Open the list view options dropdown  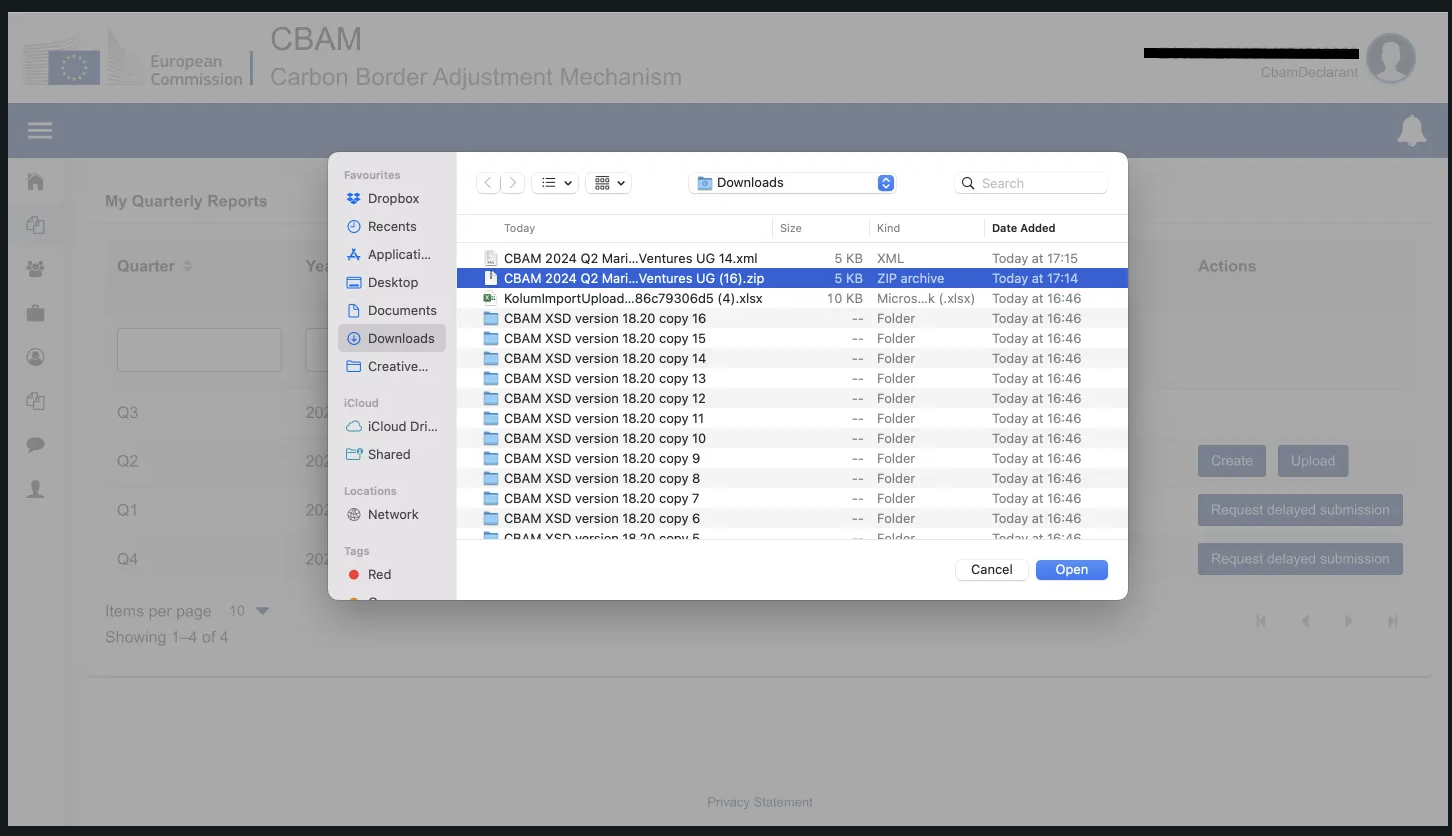coord(555,183)
